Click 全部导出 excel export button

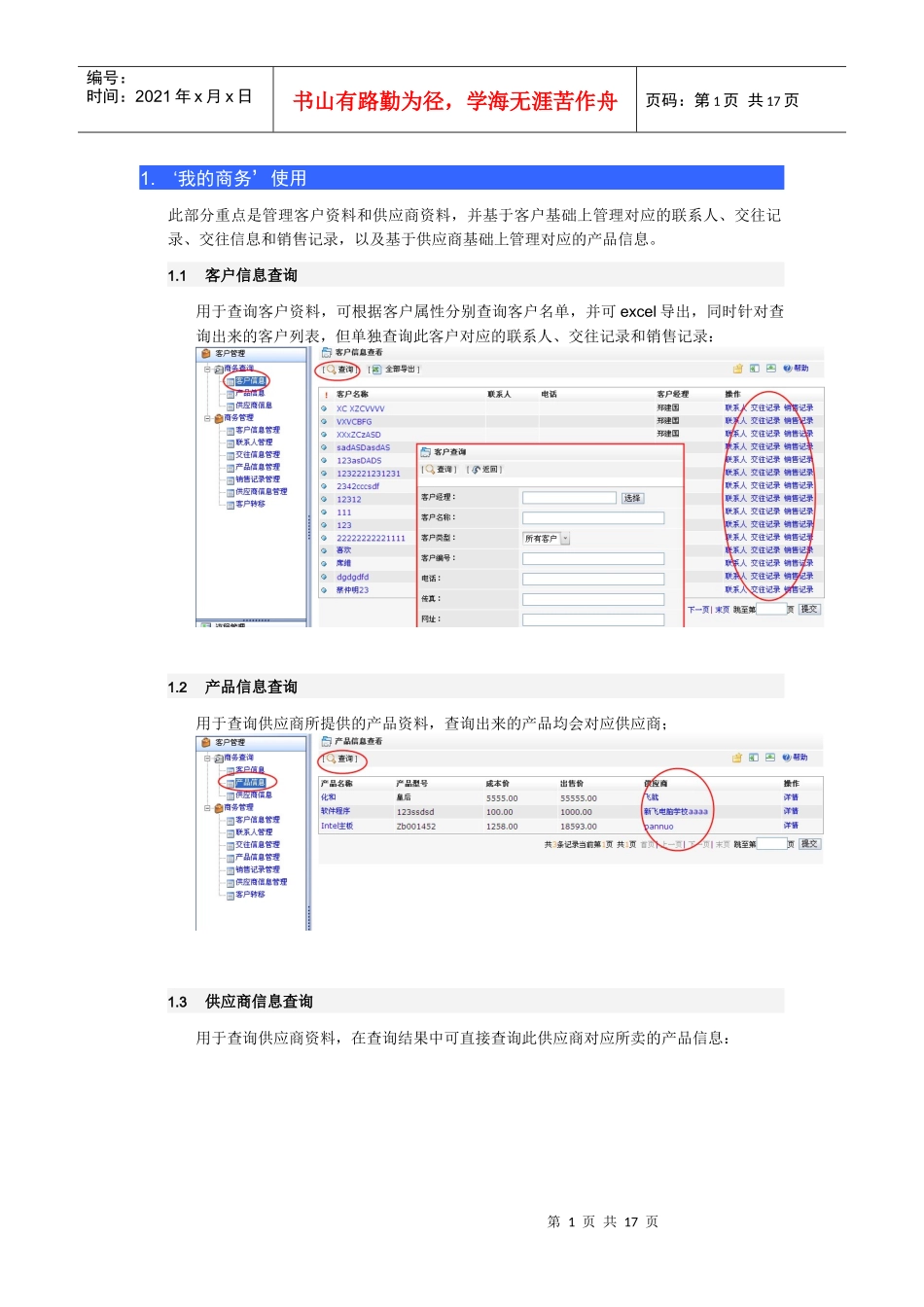394,370
